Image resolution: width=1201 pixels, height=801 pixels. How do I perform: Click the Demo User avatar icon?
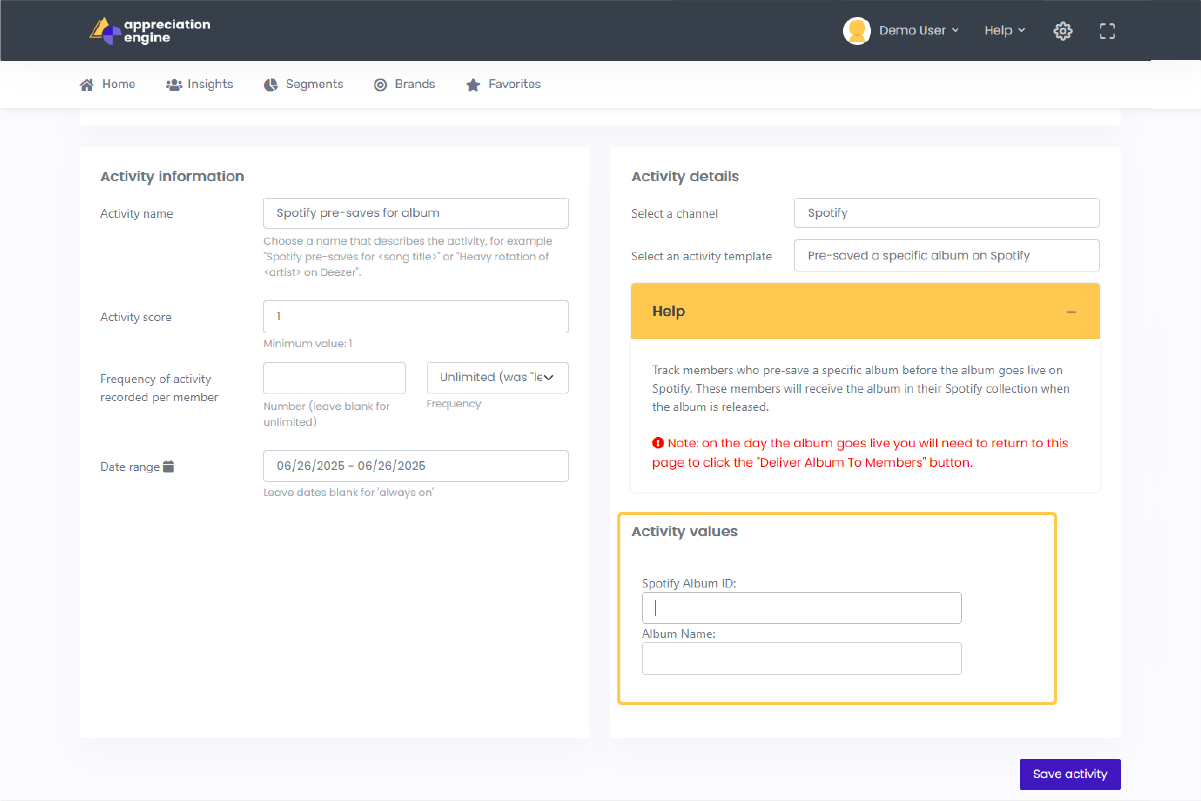(x=857, y=31)
